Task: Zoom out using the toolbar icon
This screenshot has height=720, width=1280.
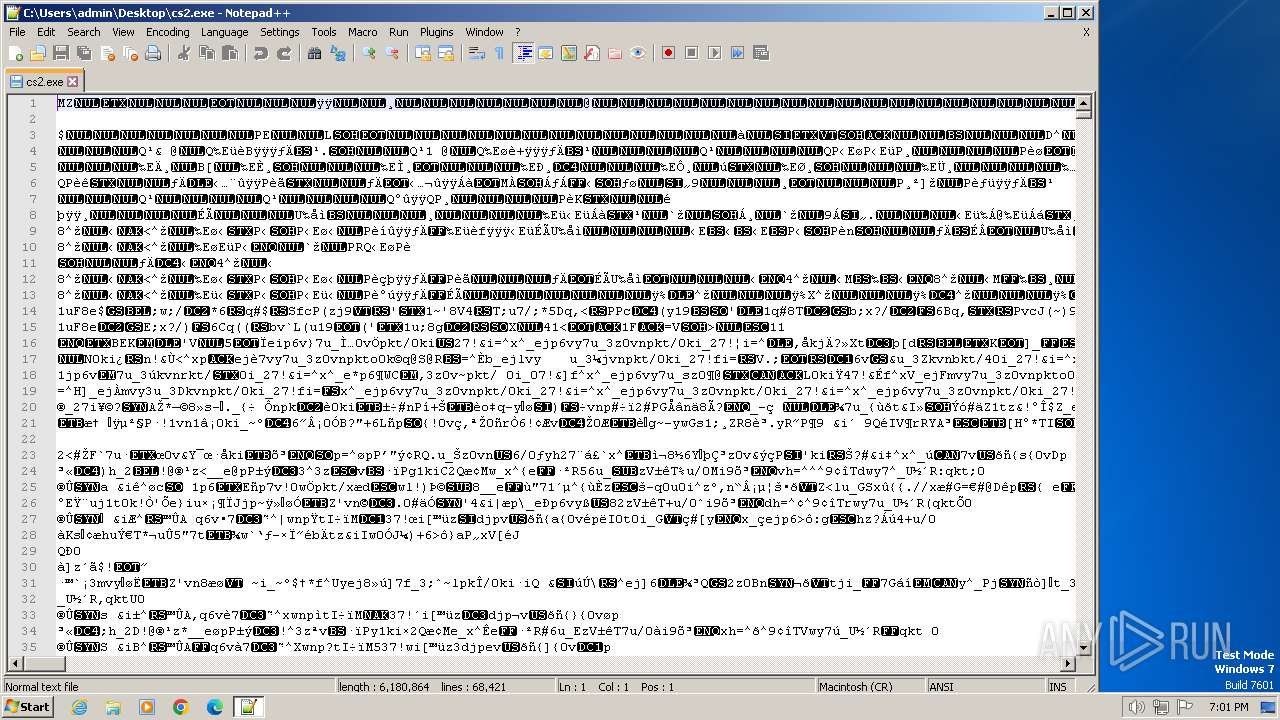Action: [392, 53]
